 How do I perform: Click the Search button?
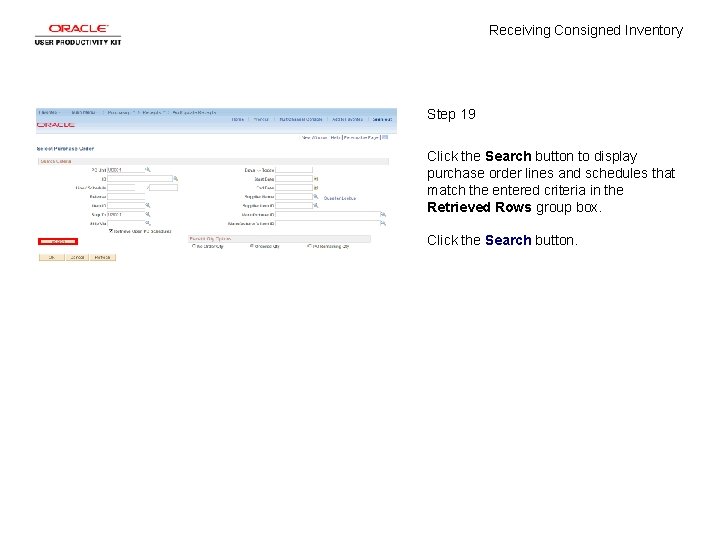[58, 242]
